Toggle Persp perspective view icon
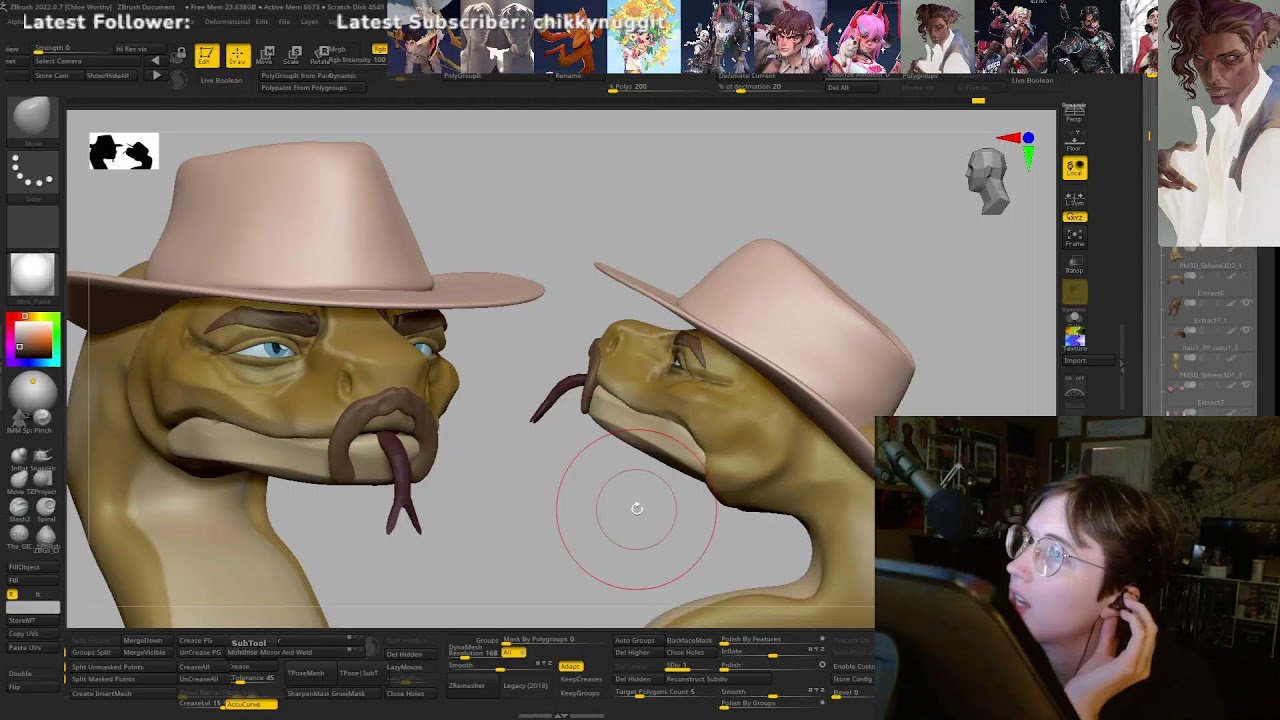Image resolution: width=1280 pixels, height=720 pixels. click(1074, 112)
